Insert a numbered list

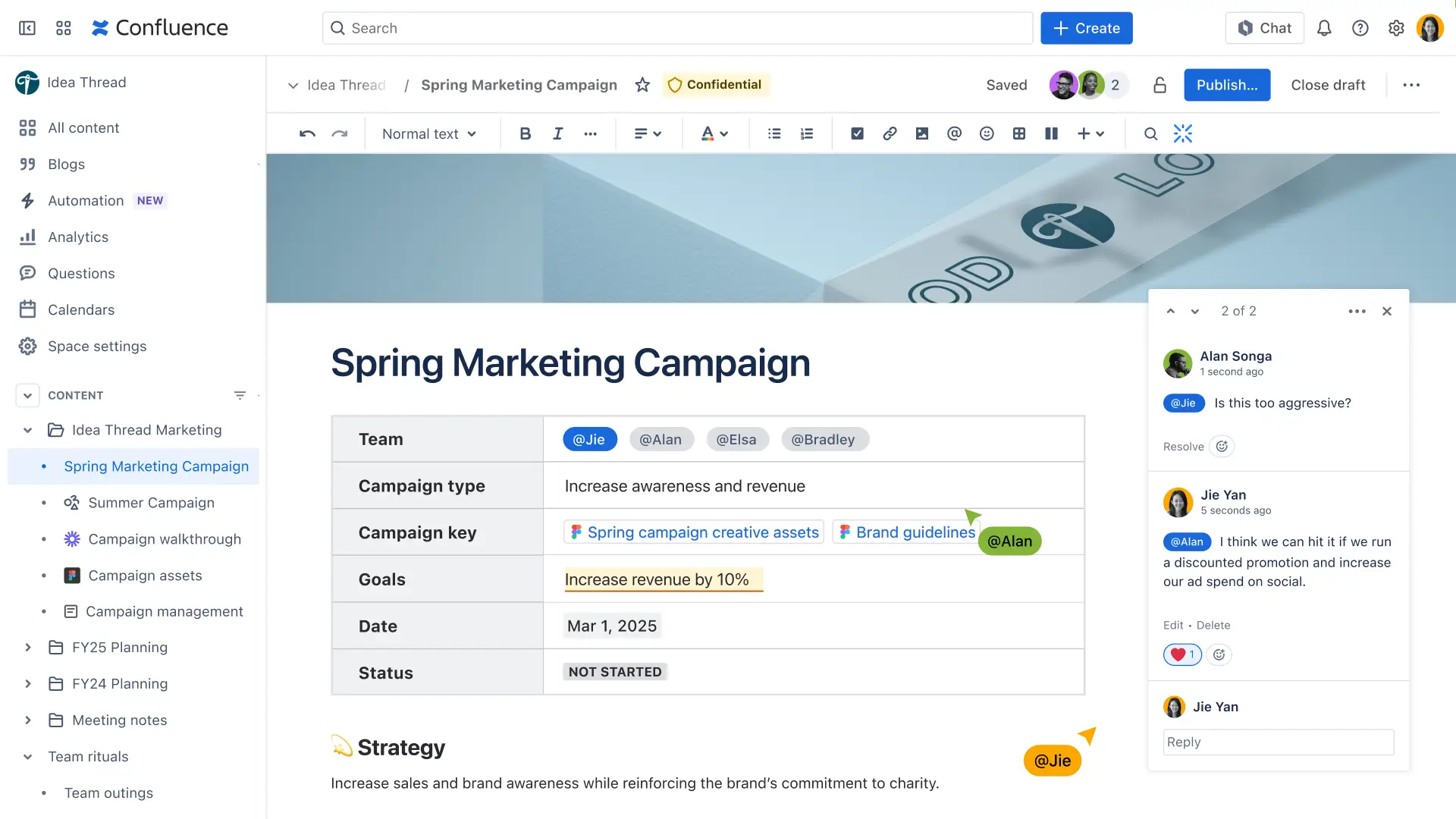point(807,133)
